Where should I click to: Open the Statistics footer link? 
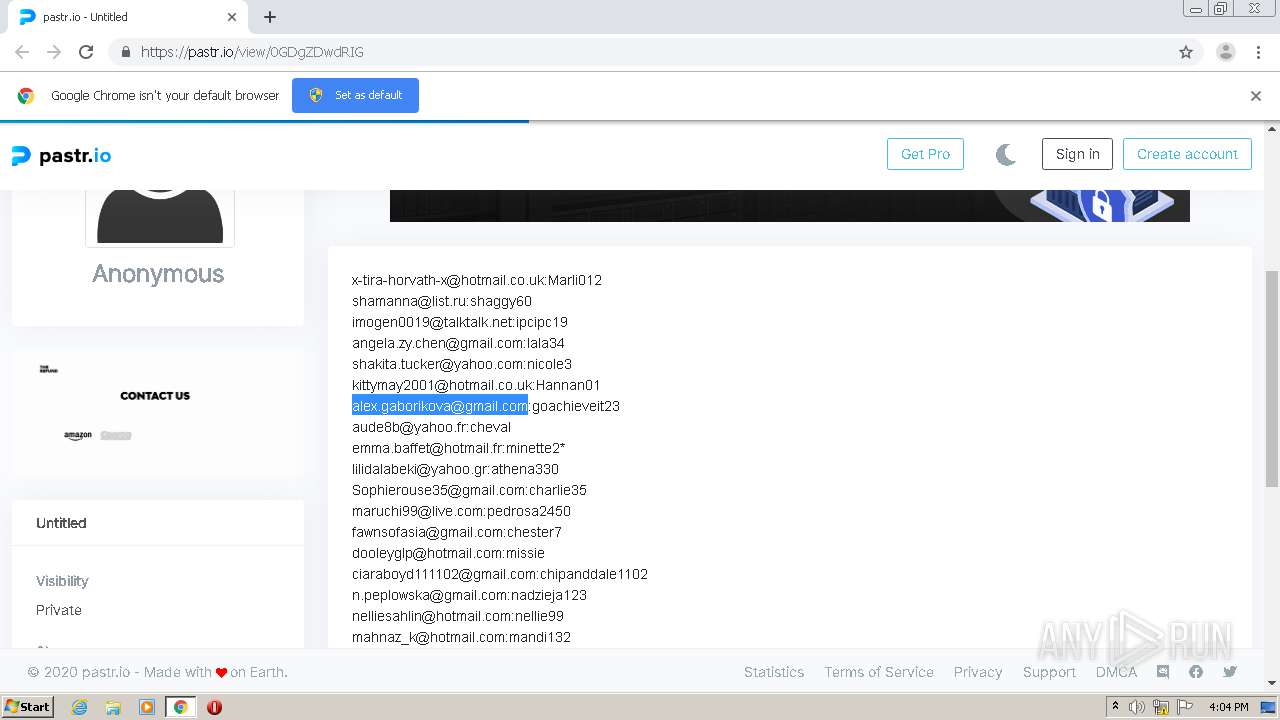point(774,672)
